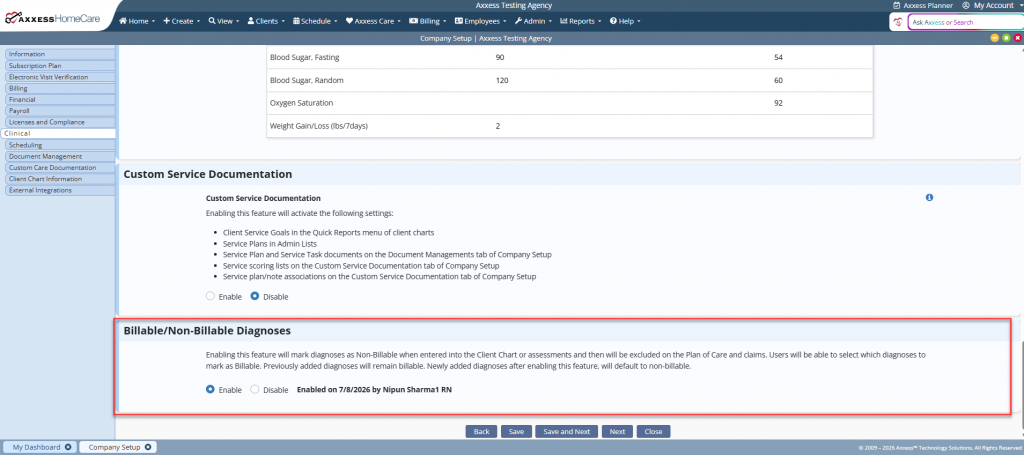This screenshot has width=1024, height=455.
Task: Click the green maximize window icon
Action: click(x=1006, y=39)
